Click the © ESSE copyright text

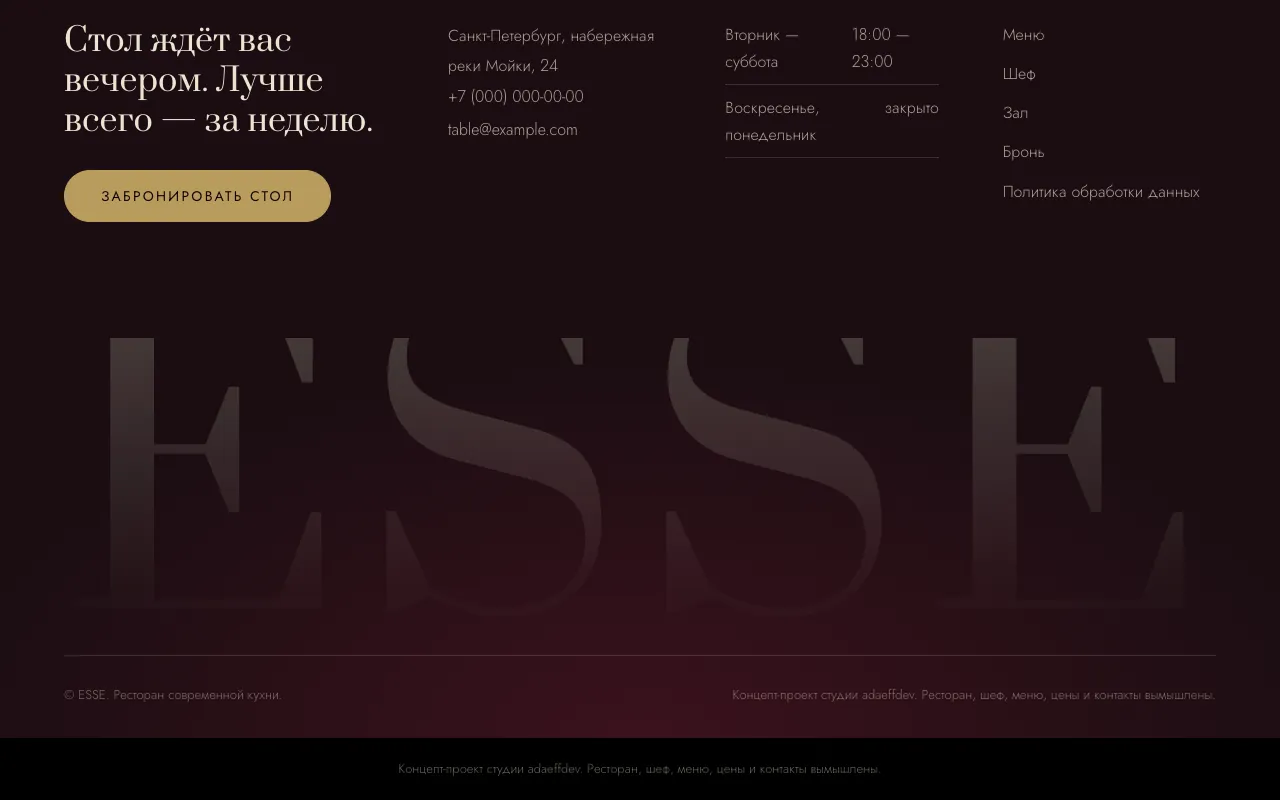pyautogui.click(x=173, y=695)
